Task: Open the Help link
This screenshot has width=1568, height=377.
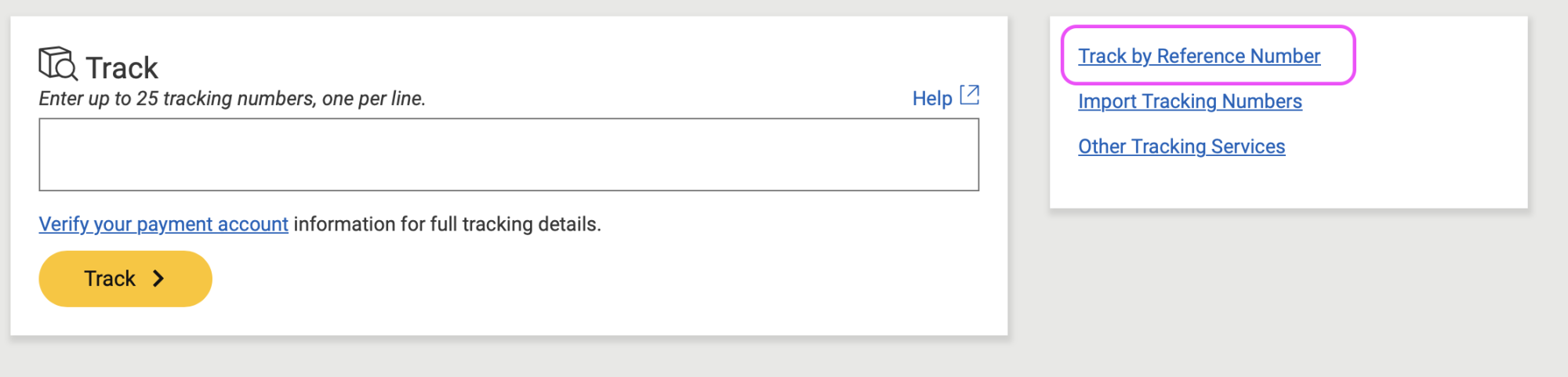Action: tap(931, 99)
